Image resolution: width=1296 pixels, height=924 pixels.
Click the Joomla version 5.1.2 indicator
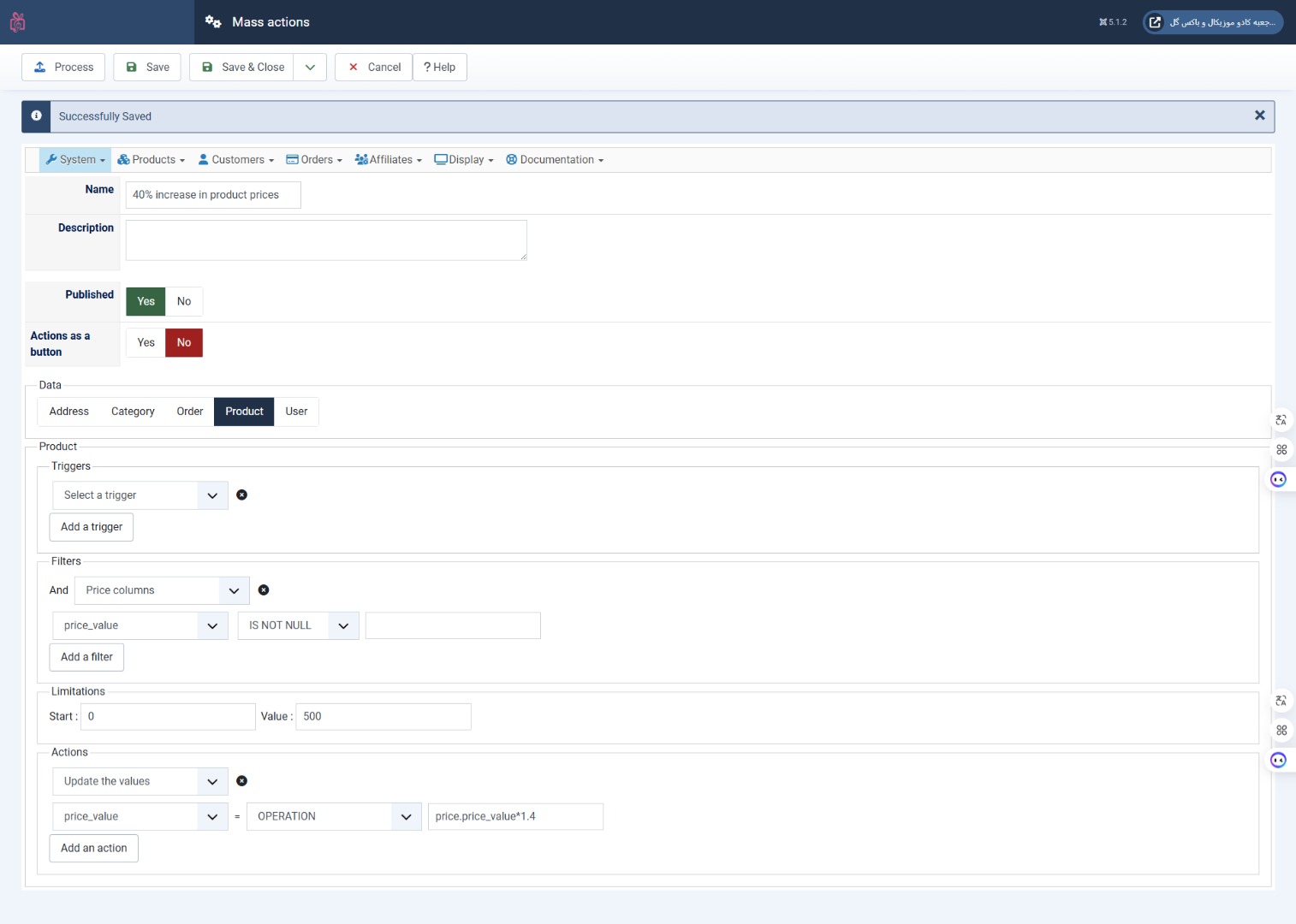1113,22
